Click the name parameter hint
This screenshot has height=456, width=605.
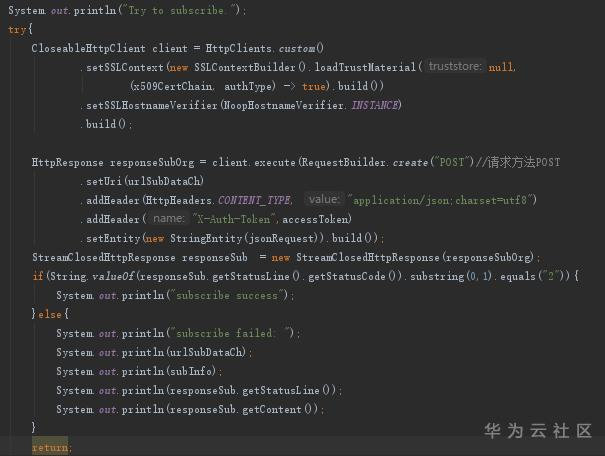[x=168, y=219]
